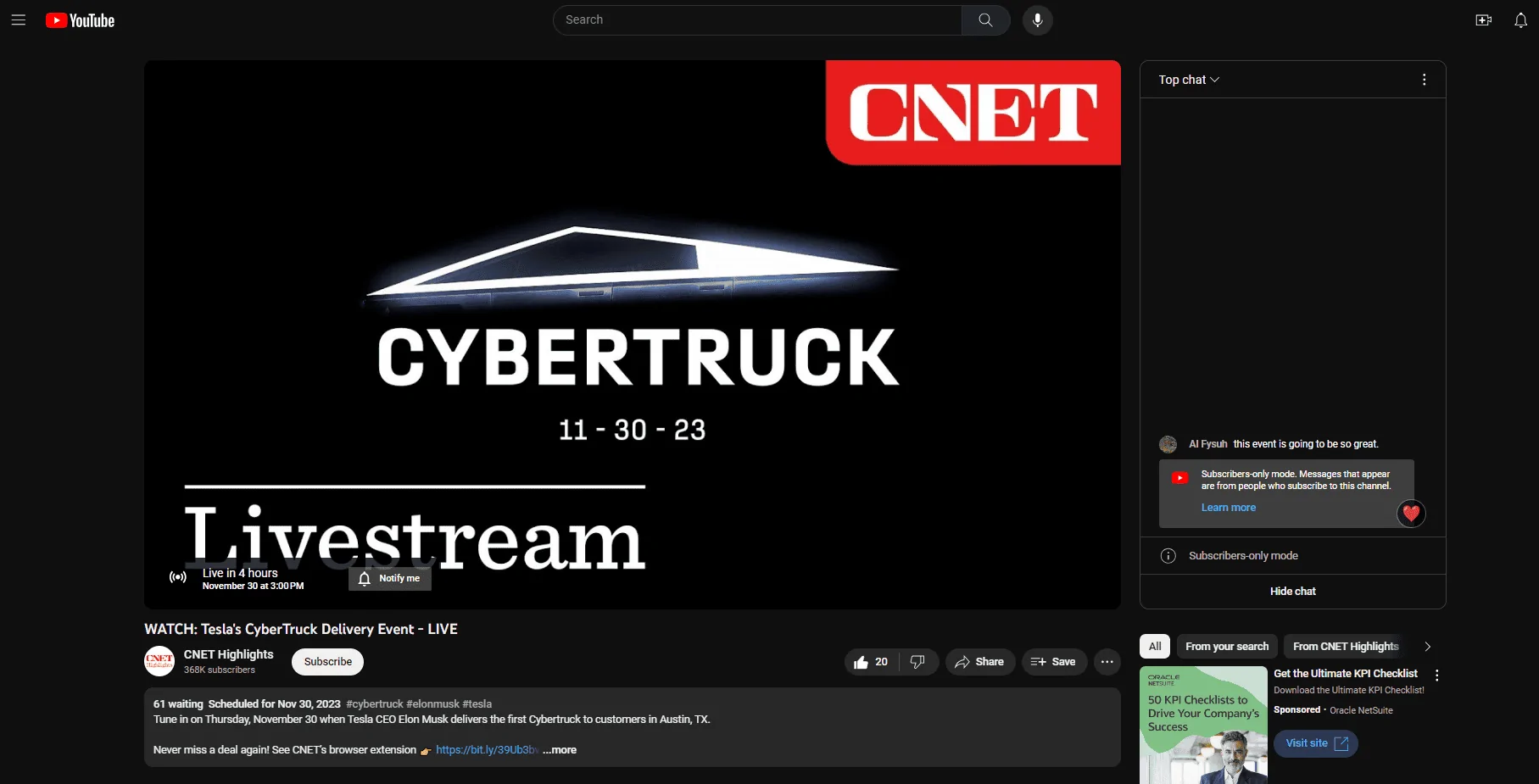Open Al Fysuh's chat avatar
This screenshot has height=784, width=1539.
tap(1168, 444)
